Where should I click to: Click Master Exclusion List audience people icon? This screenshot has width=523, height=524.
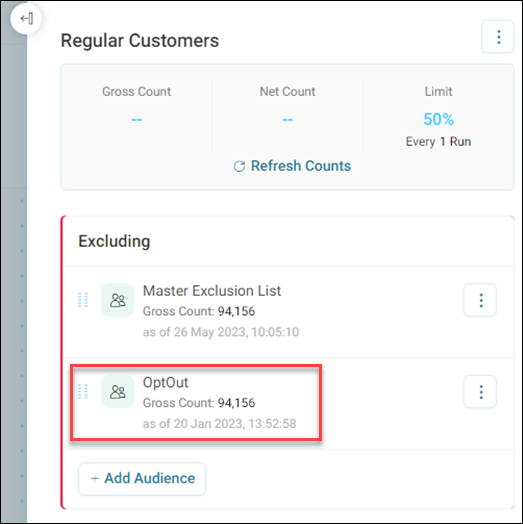coord(118,300)
